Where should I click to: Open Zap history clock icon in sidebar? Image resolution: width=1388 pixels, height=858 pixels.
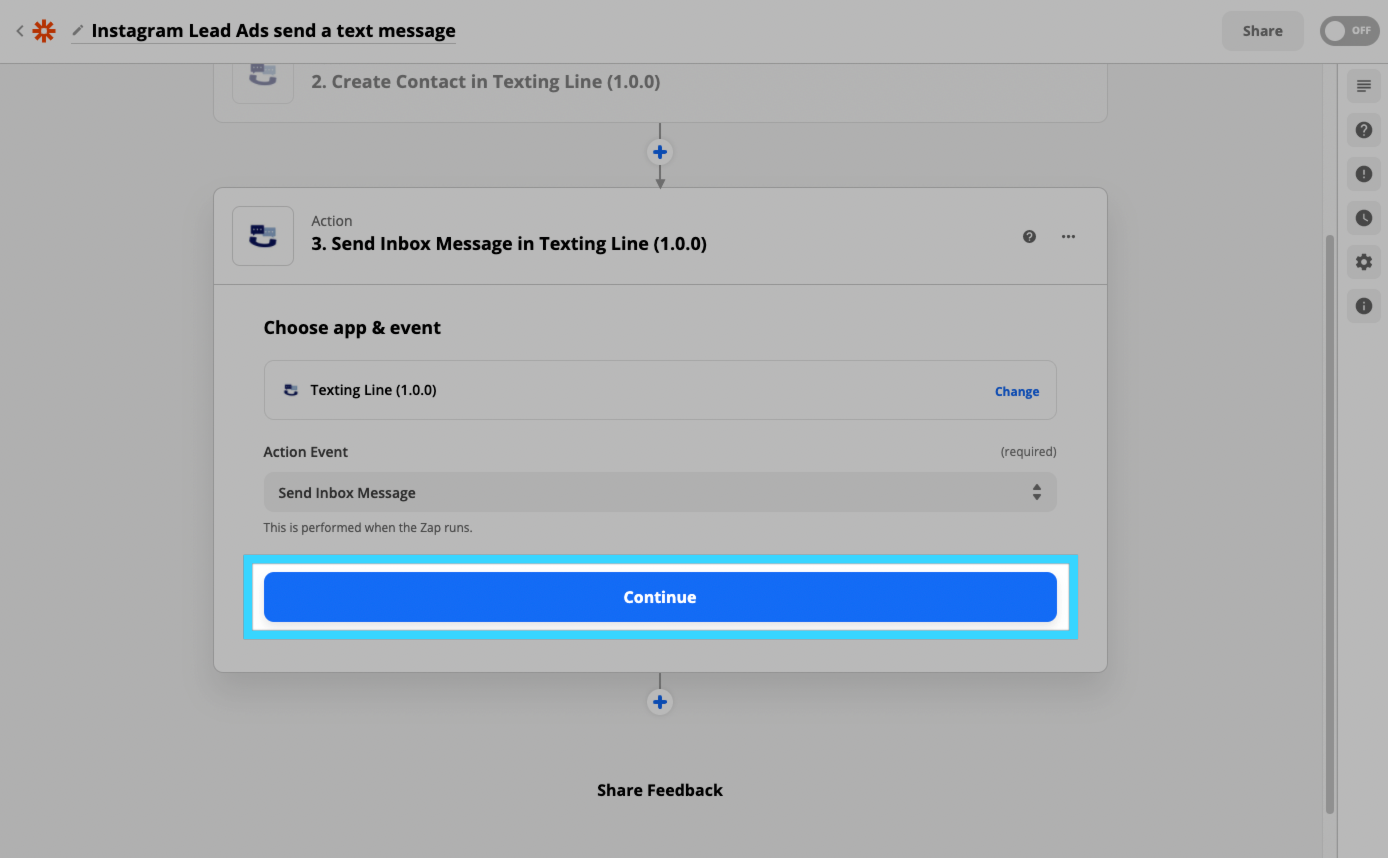pos(1364,218)
